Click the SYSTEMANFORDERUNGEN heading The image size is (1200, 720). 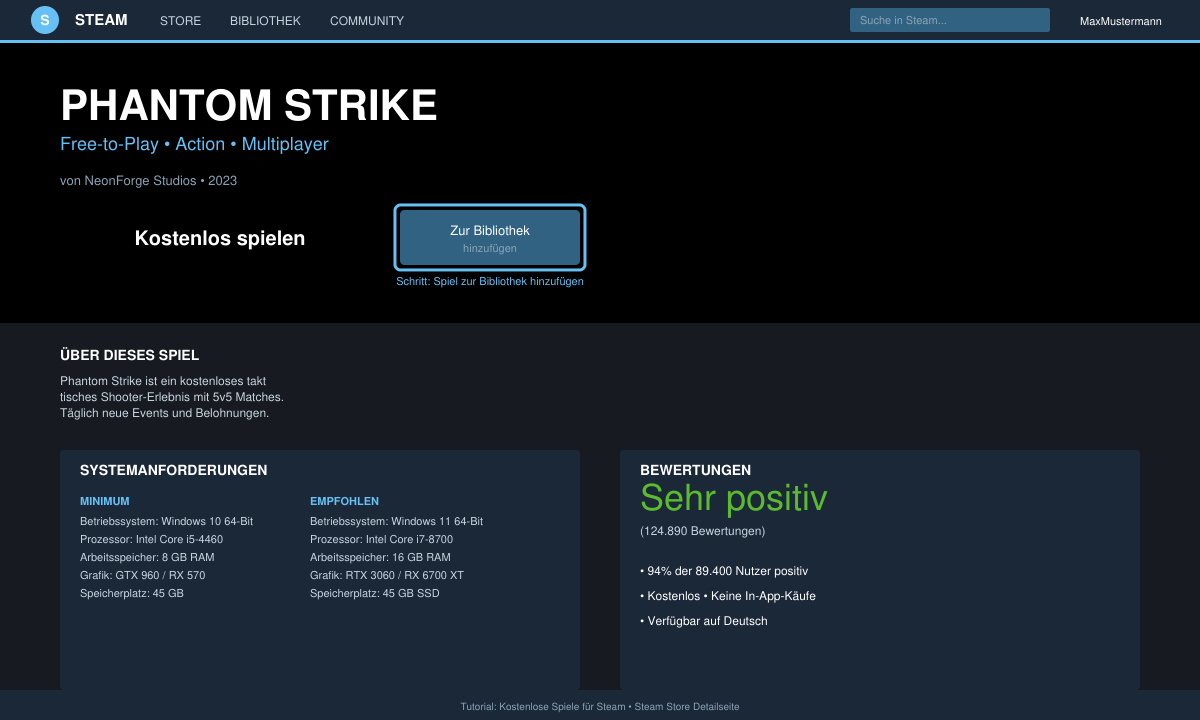pyautogui.click(x=173, y=470)
